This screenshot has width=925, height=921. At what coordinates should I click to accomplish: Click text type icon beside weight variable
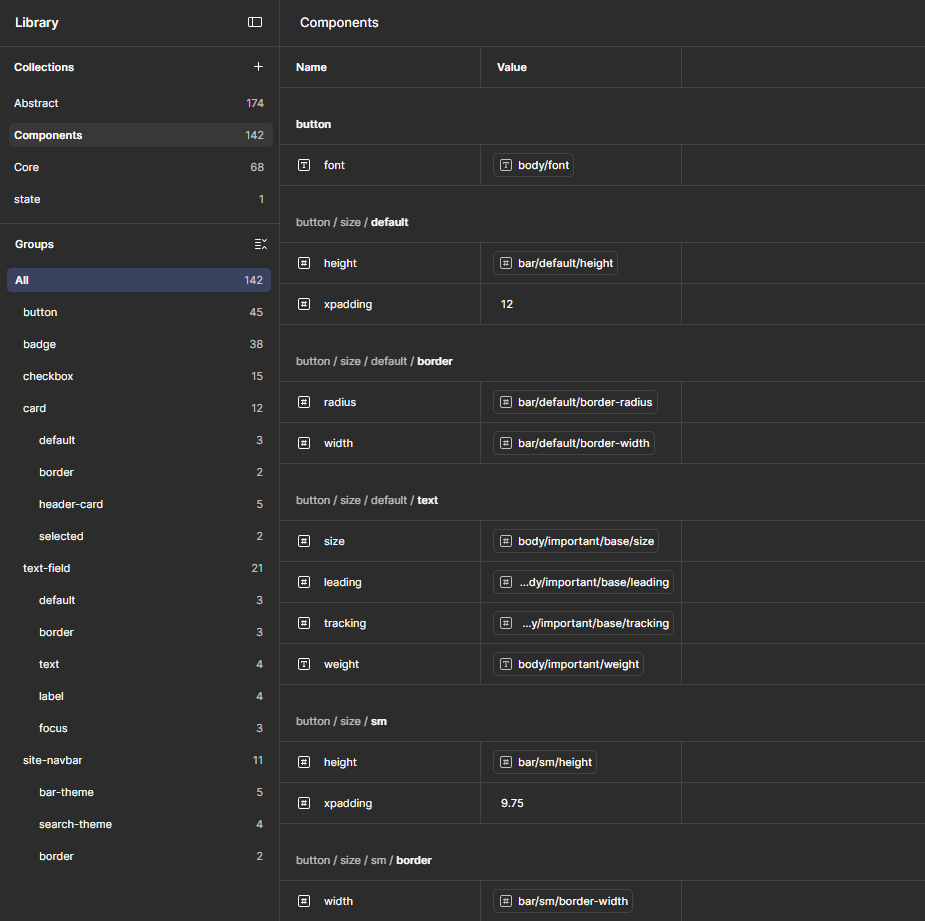pos(304,664)
